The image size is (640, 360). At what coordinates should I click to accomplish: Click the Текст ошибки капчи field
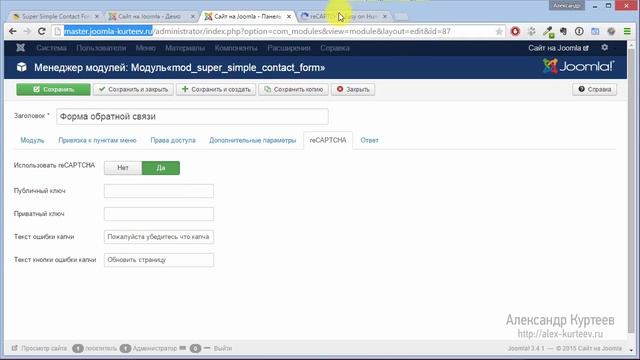(x=159, y=237)
